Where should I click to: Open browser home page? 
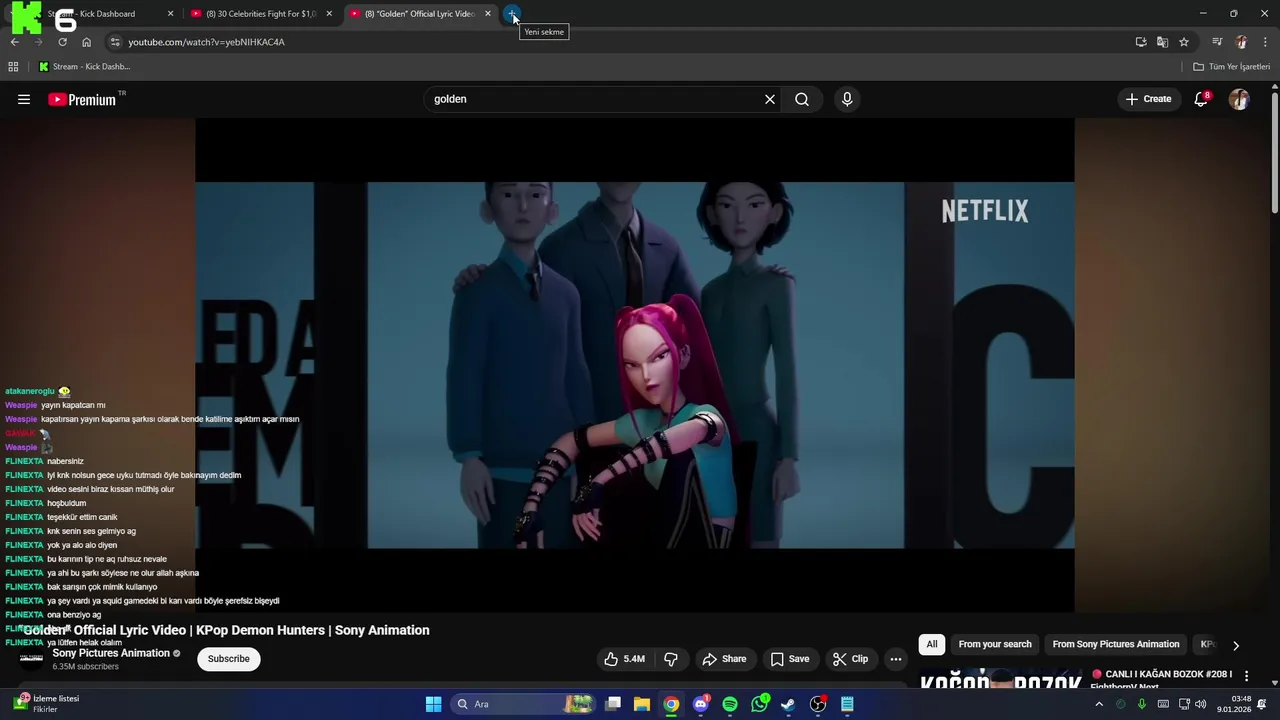pyautogui.click(x=86, y=42)
